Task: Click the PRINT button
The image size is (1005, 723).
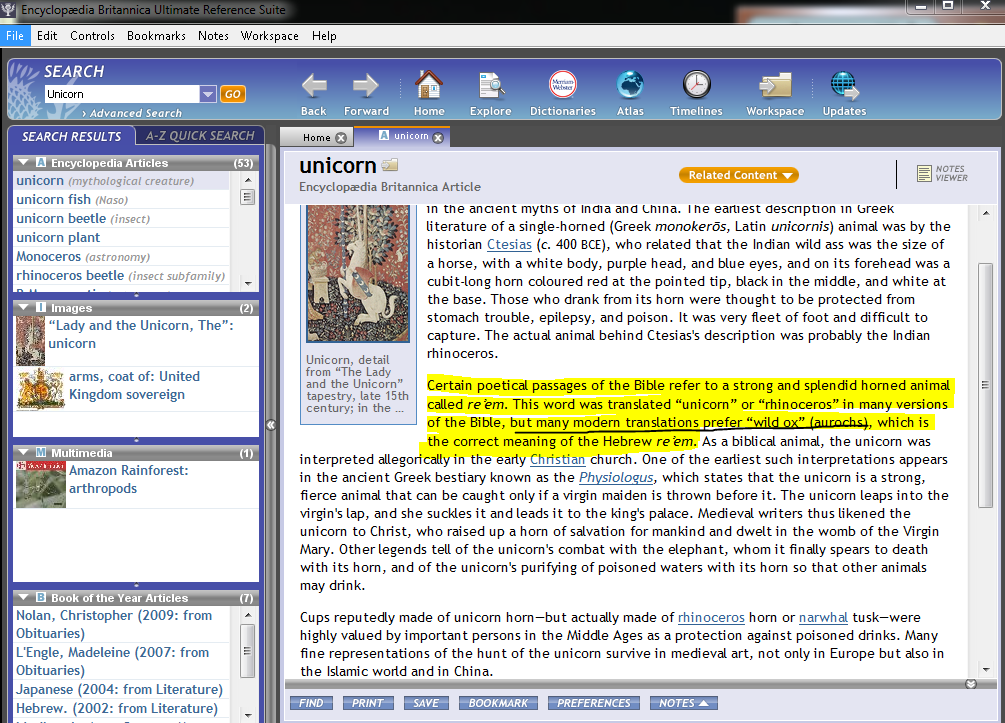Action: [367, 703]
